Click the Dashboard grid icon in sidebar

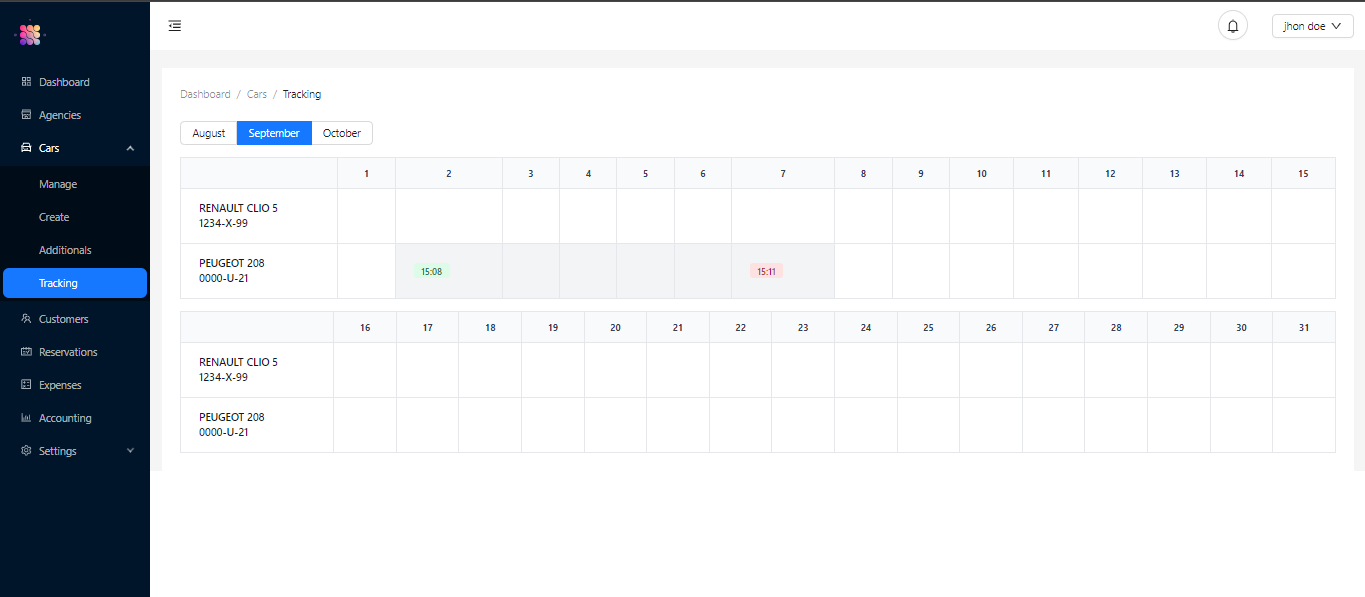(26, 82)
